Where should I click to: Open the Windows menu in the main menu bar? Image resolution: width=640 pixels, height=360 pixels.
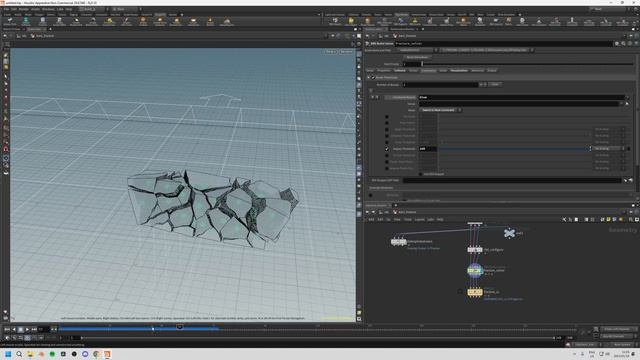coord(48,9)
